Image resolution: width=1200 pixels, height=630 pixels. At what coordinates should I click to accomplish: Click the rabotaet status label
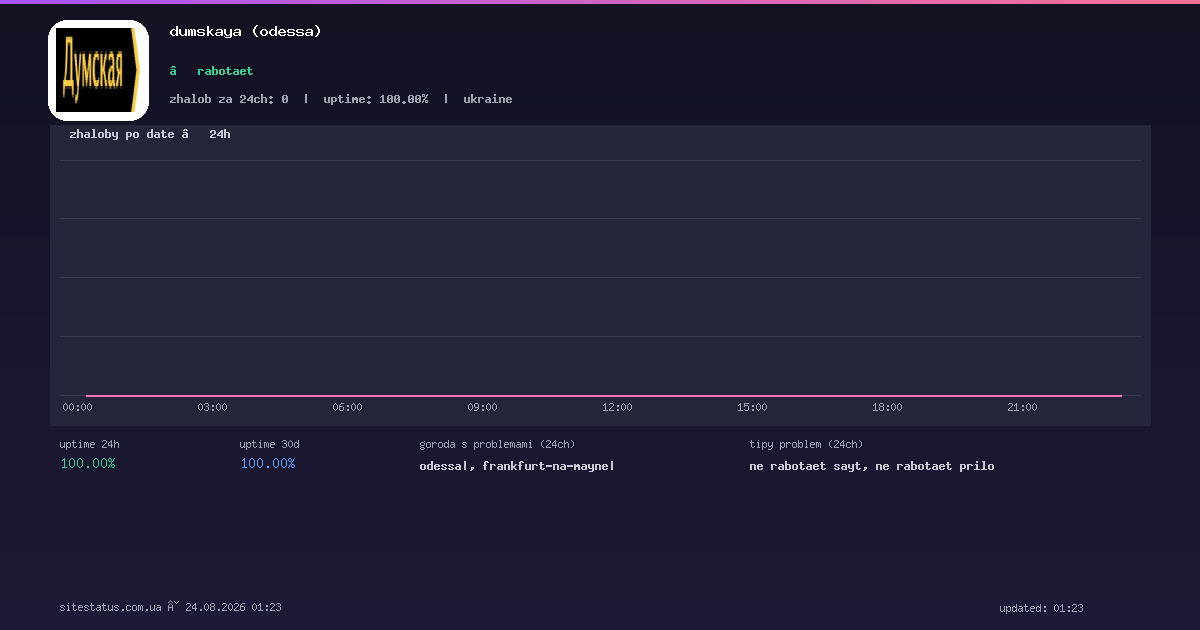coord(225,71)
